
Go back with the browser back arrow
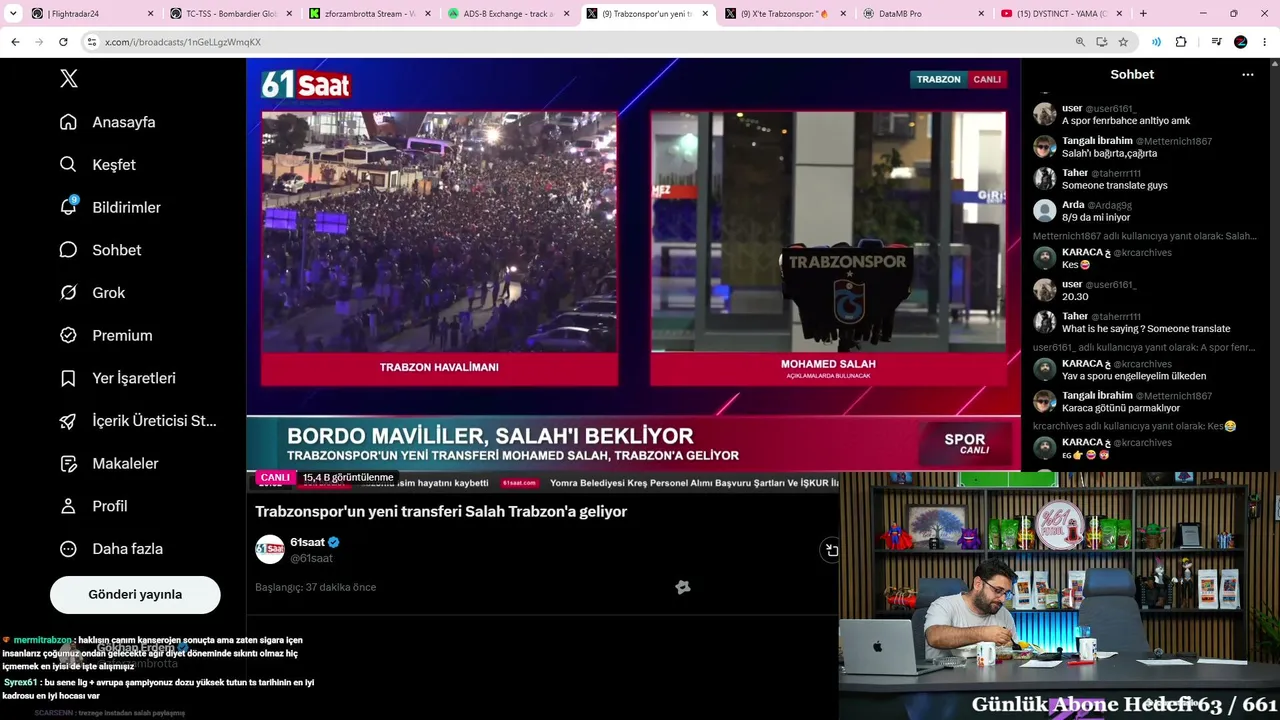15,42
